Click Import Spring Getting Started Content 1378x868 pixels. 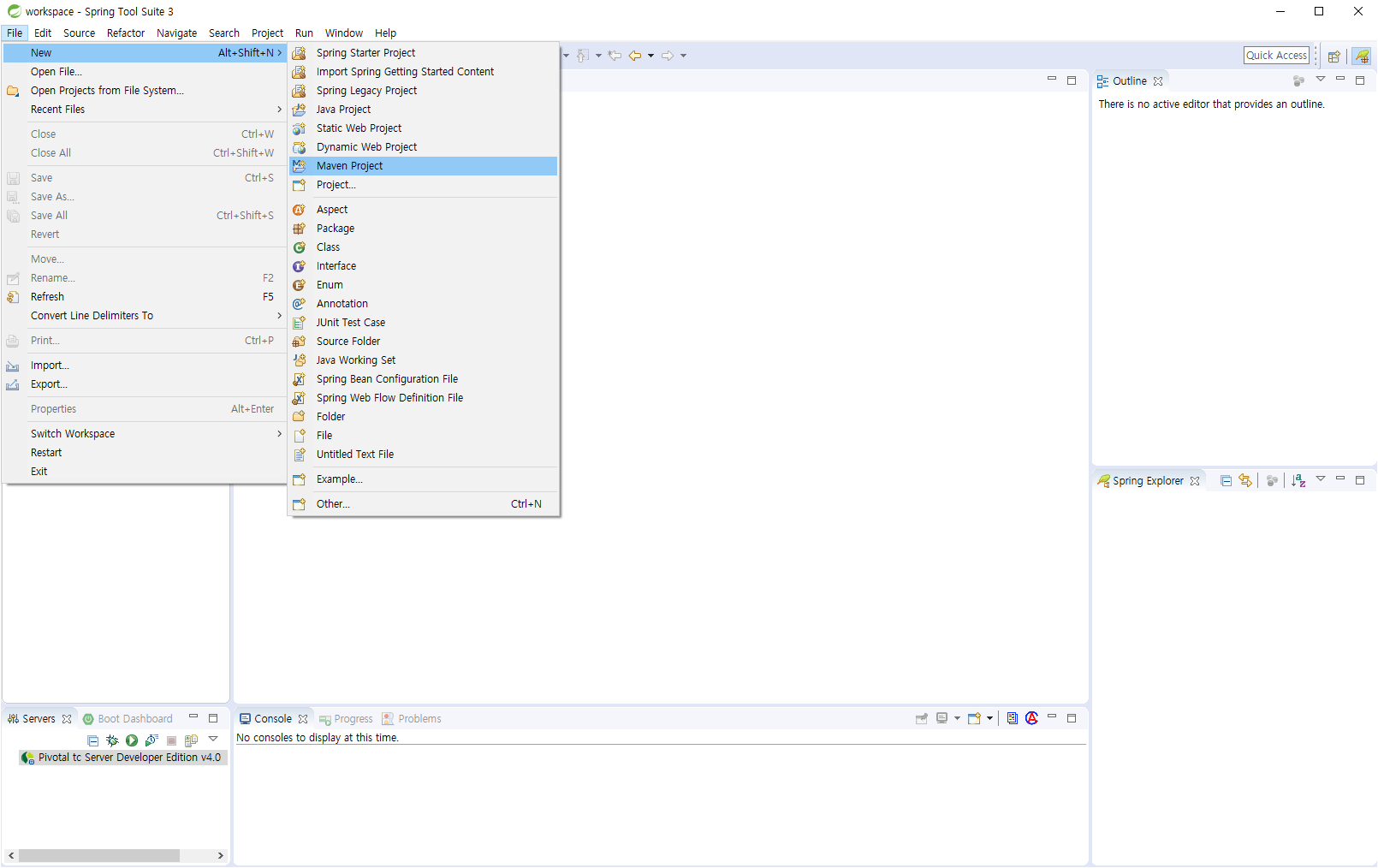[423, 72]
